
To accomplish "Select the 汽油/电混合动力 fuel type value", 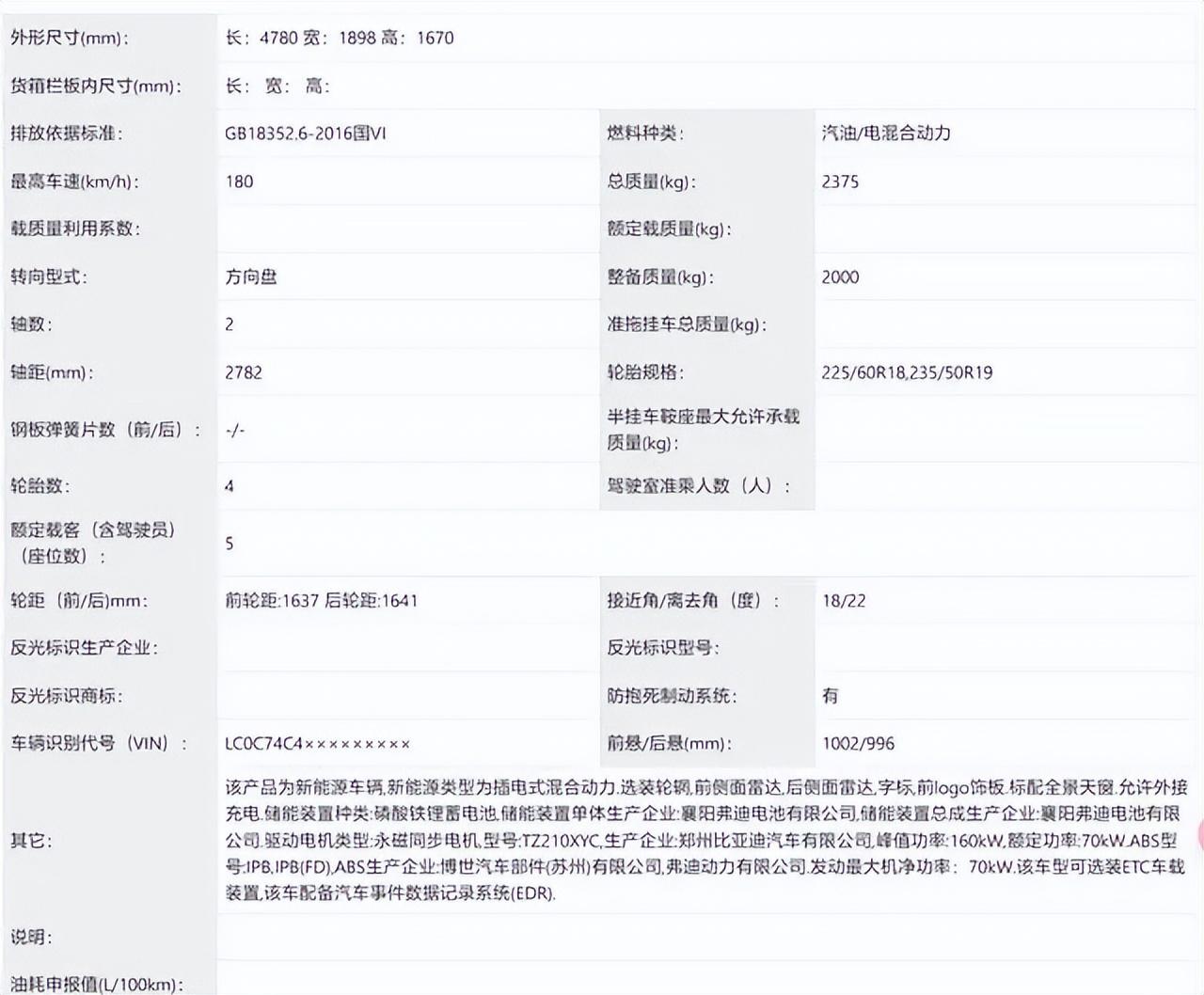I will coord(886,134).
